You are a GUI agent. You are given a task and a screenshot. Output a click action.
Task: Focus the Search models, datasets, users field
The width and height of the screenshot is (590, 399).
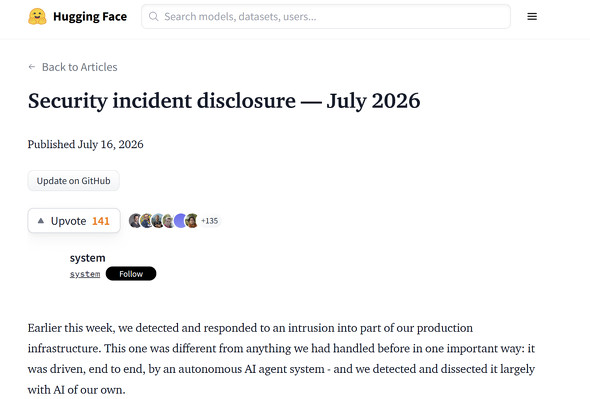click(326, 17)
